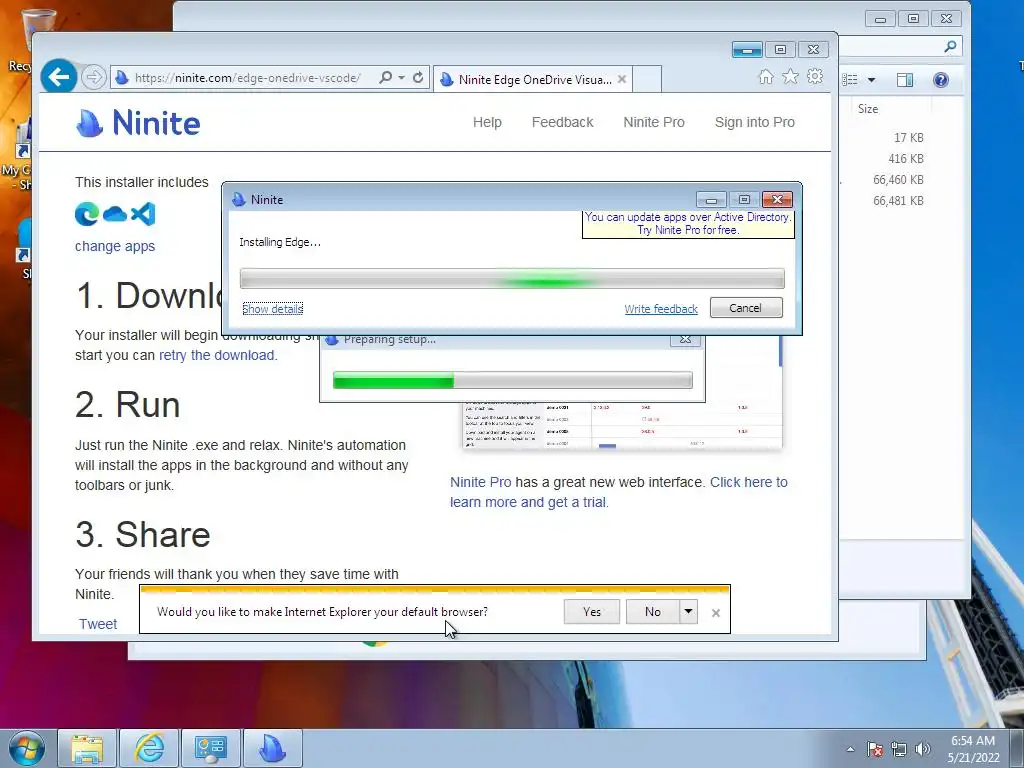Switch to Ninite installer on taskbar
Screen dimensions: 1024x768
click(272, 748)
